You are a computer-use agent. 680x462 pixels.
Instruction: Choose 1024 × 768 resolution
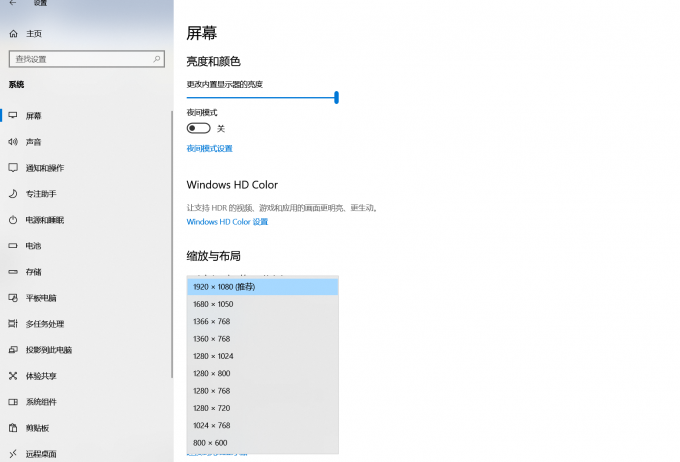coord(262,426)
